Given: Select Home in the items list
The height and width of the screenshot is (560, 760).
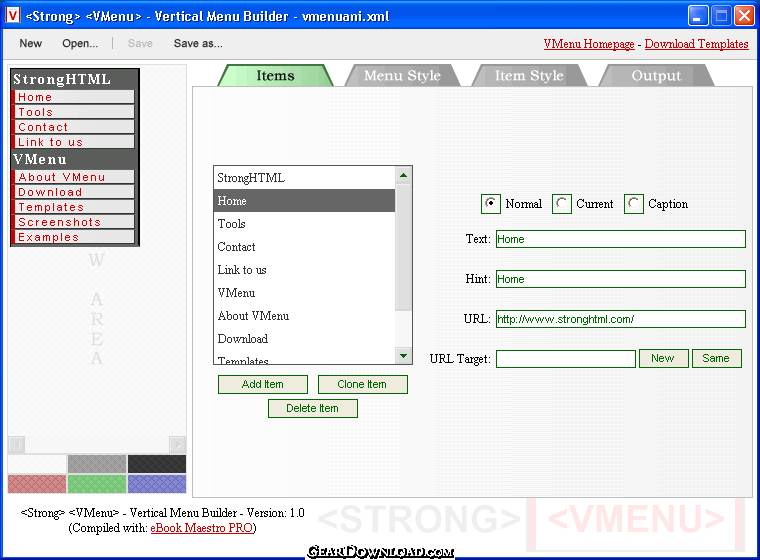Looking at the screenshot, I should pyautogui.click(x=304, y=201).
